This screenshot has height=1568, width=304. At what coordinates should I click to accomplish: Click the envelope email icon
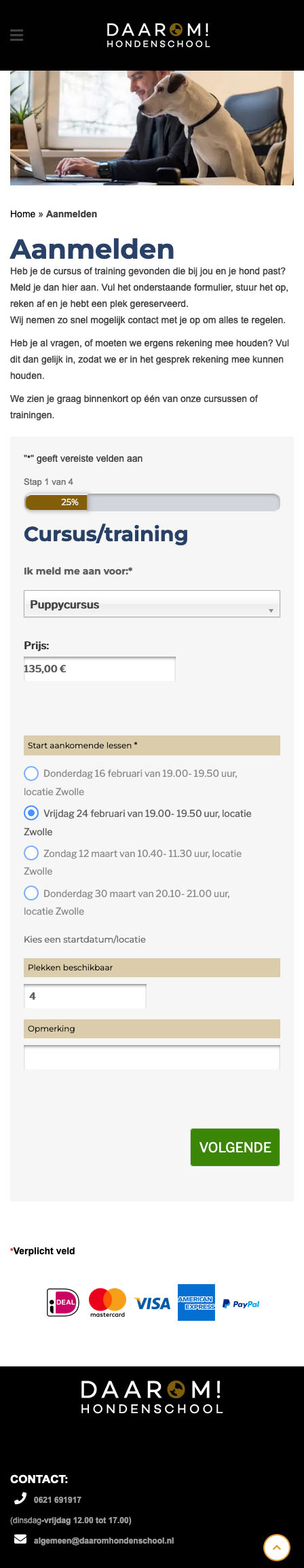pos(20,1539)
